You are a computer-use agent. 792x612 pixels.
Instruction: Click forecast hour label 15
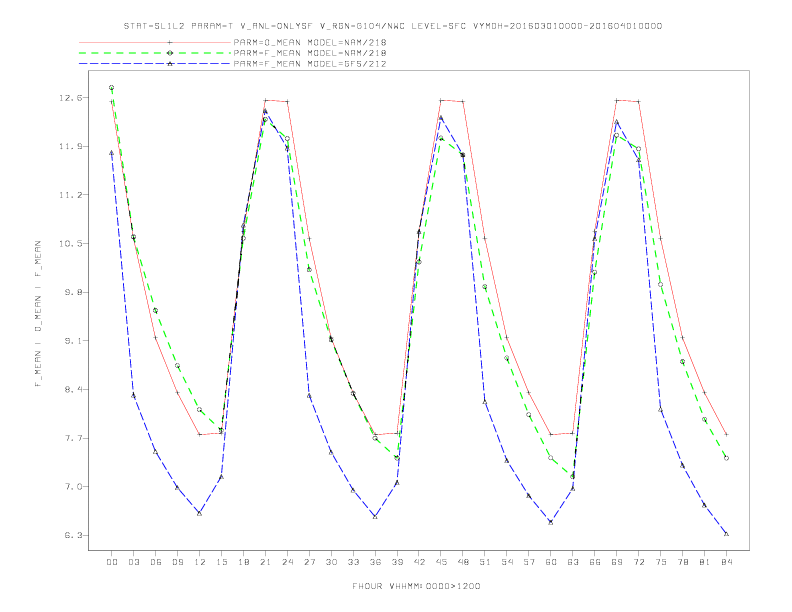pyautogui.click(x=221, y=562)
